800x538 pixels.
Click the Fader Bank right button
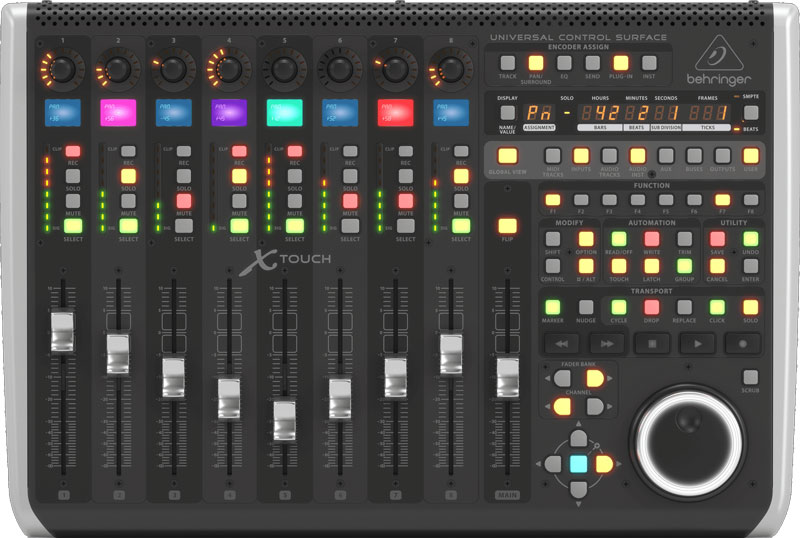(x=595, y=378)
